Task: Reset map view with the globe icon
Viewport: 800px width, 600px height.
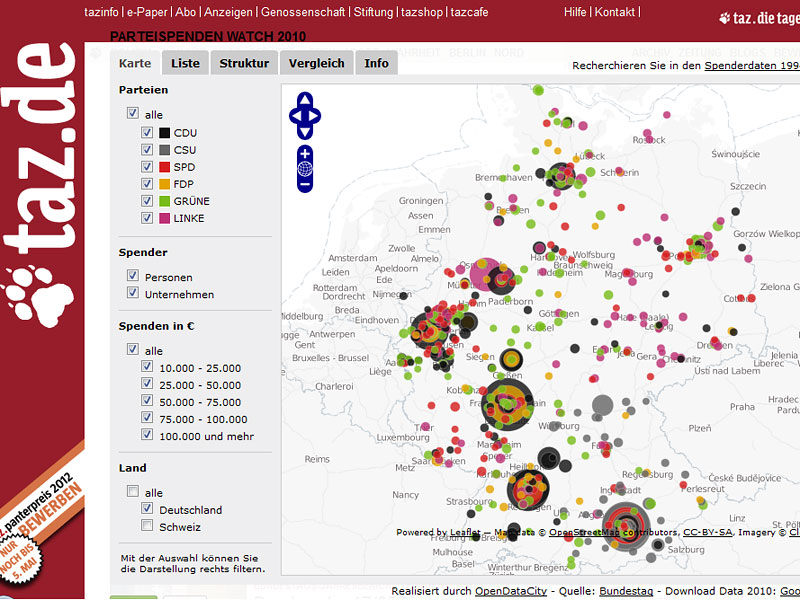Action: (x=305, y=168)
